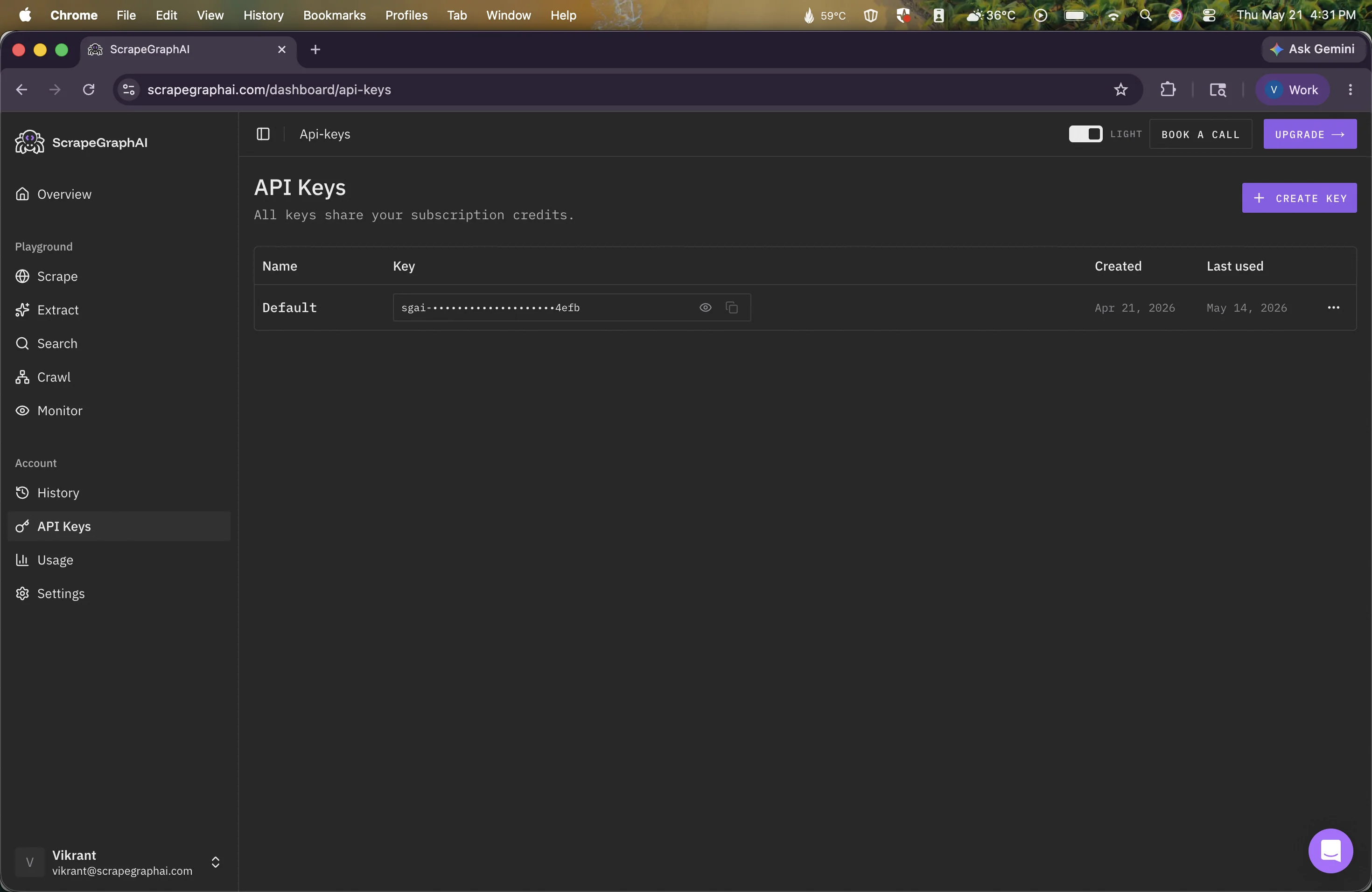The image size is (1372, 892).
Task: Open the tab search side panel icon
Action: (1218, 90)
